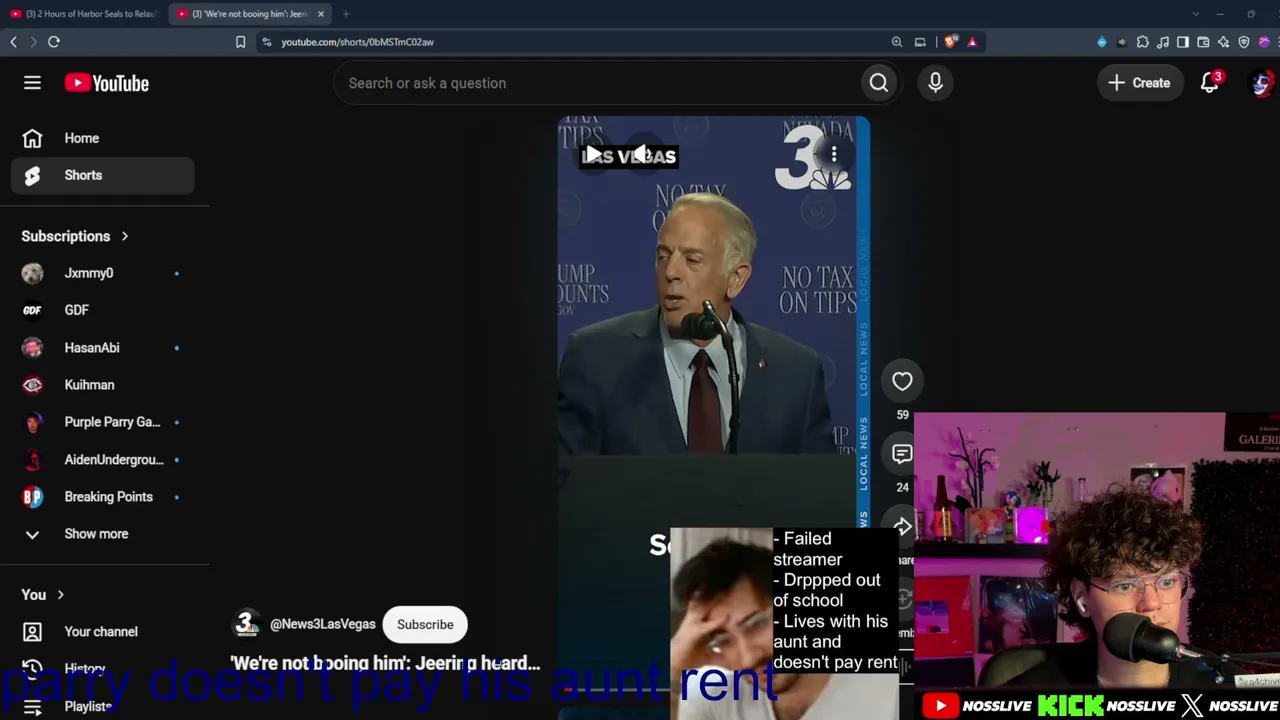
Task: Click the Create button
Action: click(1139, 83)
